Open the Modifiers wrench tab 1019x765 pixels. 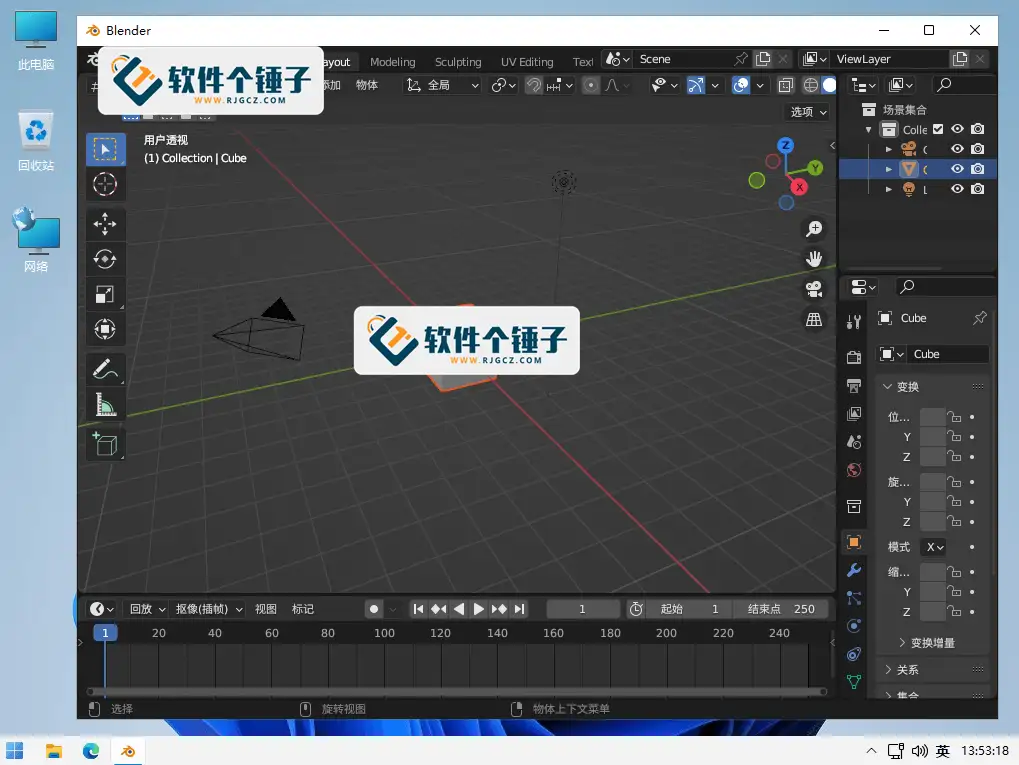854,570
